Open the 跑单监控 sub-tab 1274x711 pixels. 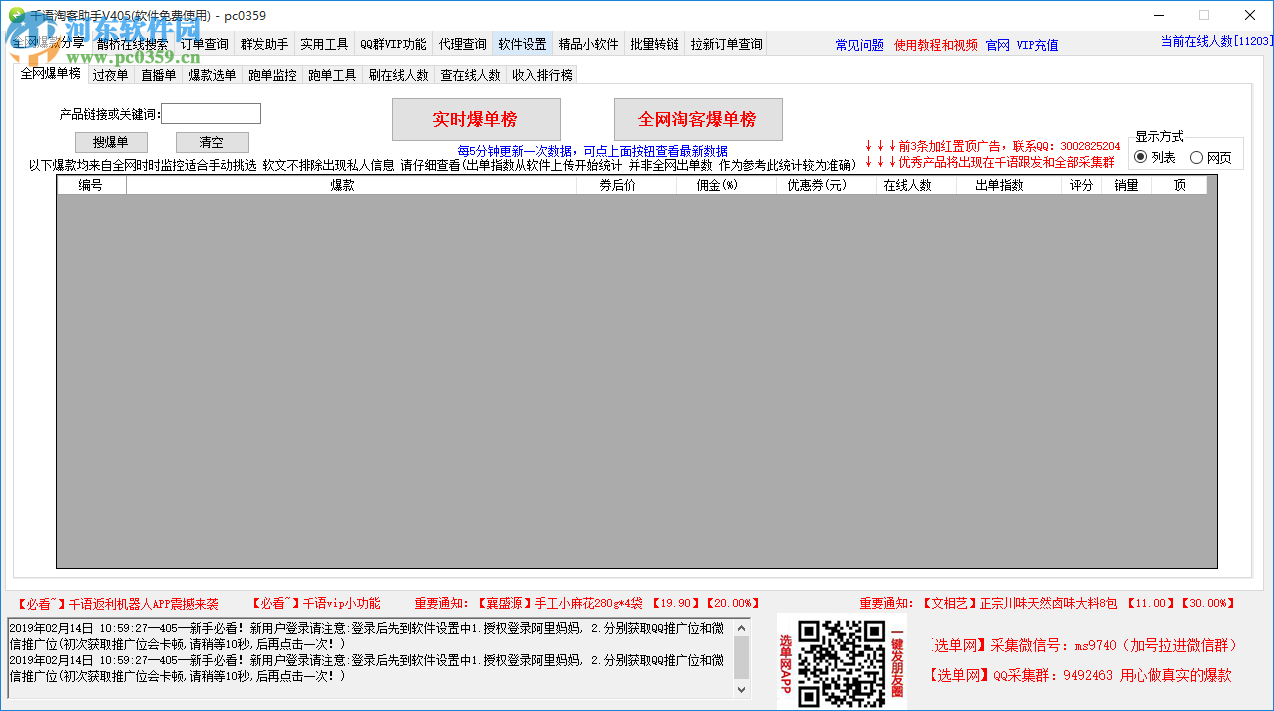coord(272,75)
